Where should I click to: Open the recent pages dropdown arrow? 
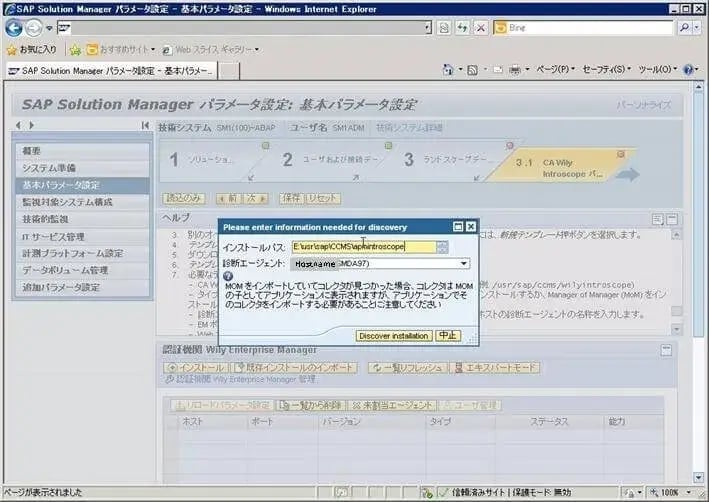tap(49, 28)
